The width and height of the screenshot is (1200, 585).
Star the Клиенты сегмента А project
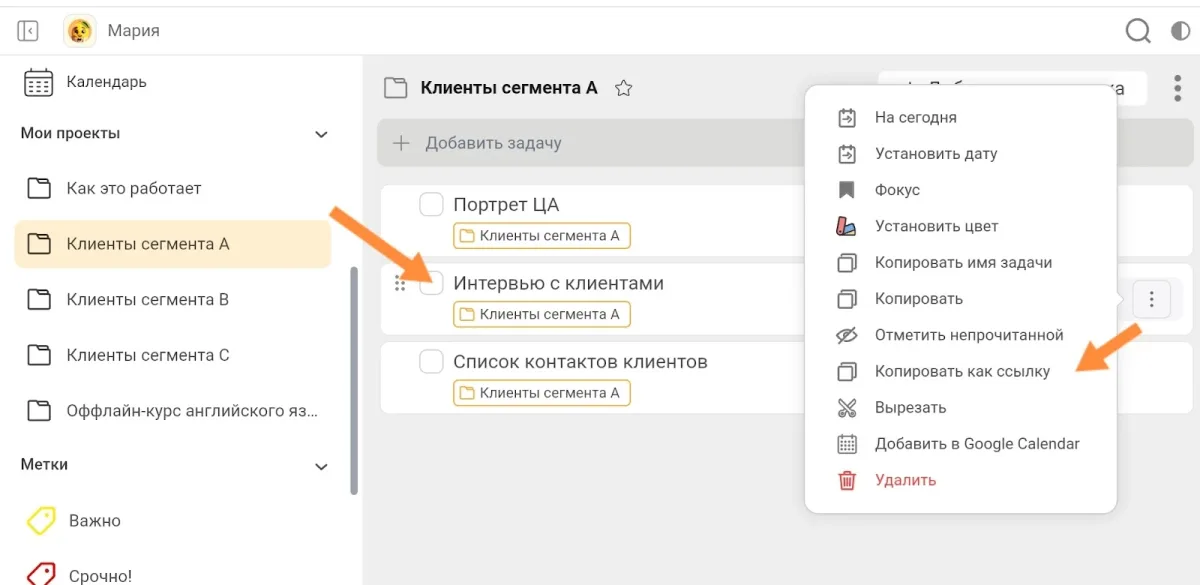(624, 88)
